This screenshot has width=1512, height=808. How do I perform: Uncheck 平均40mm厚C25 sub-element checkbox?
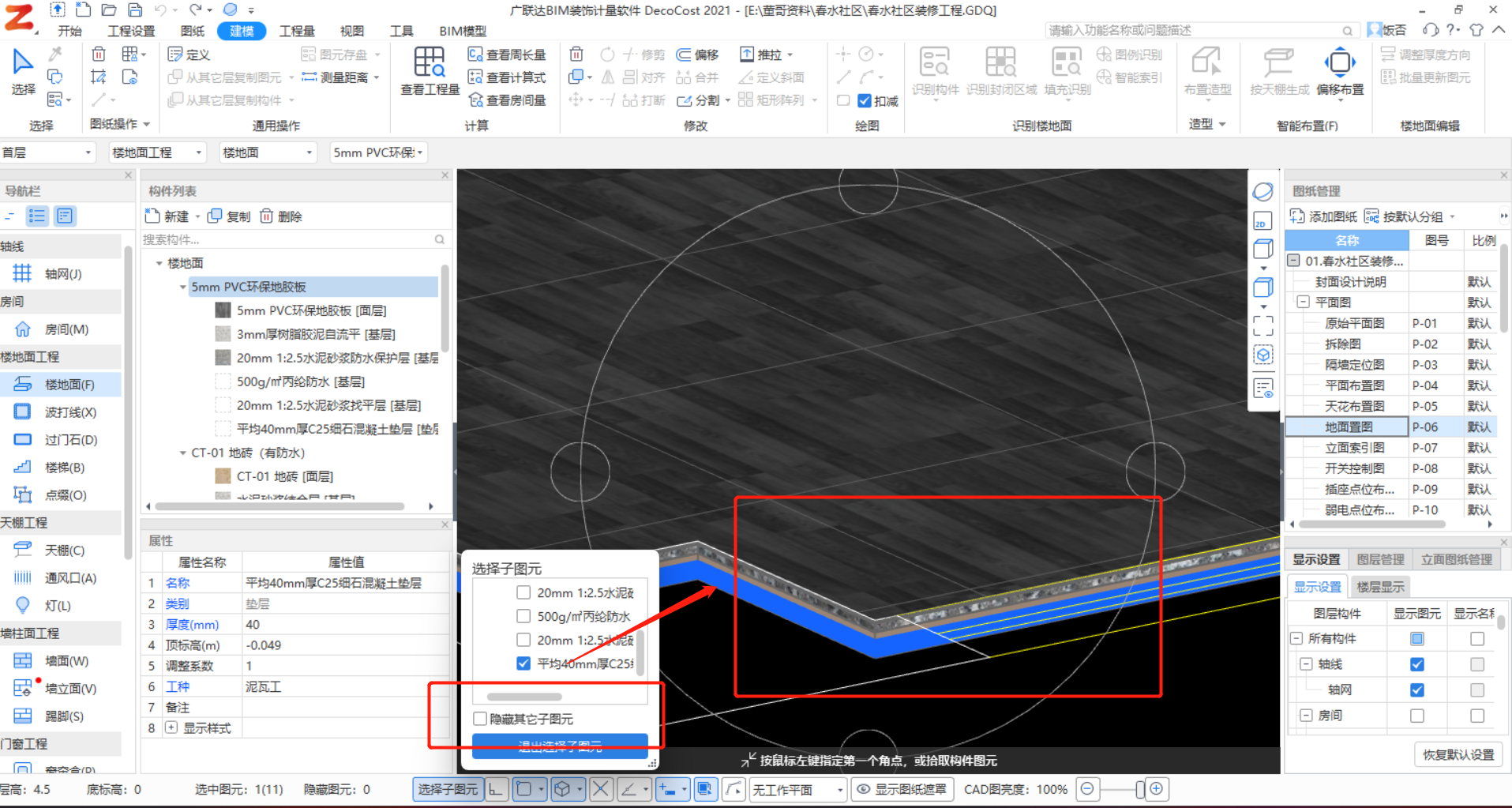pyautogui.click(x=523, y=663)
